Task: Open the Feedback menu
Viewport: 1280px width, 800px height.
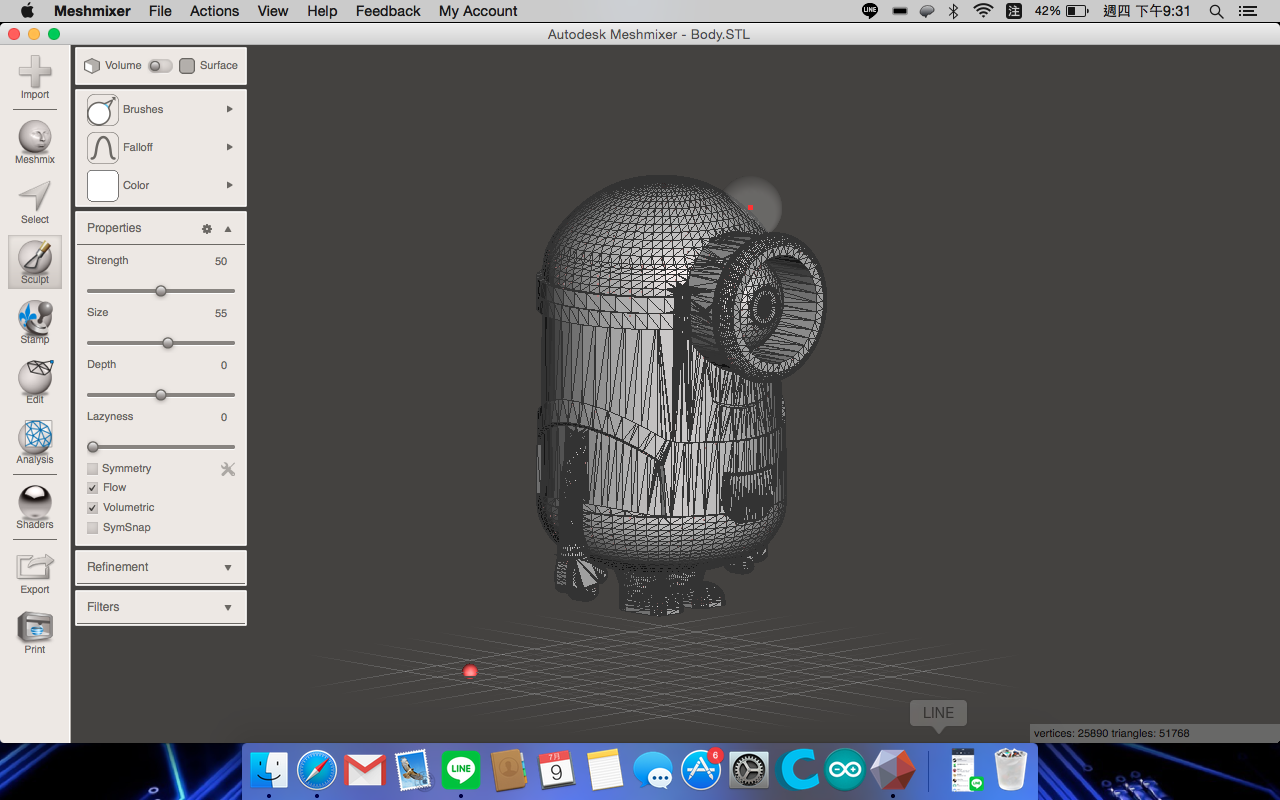Action: [388, 11]
